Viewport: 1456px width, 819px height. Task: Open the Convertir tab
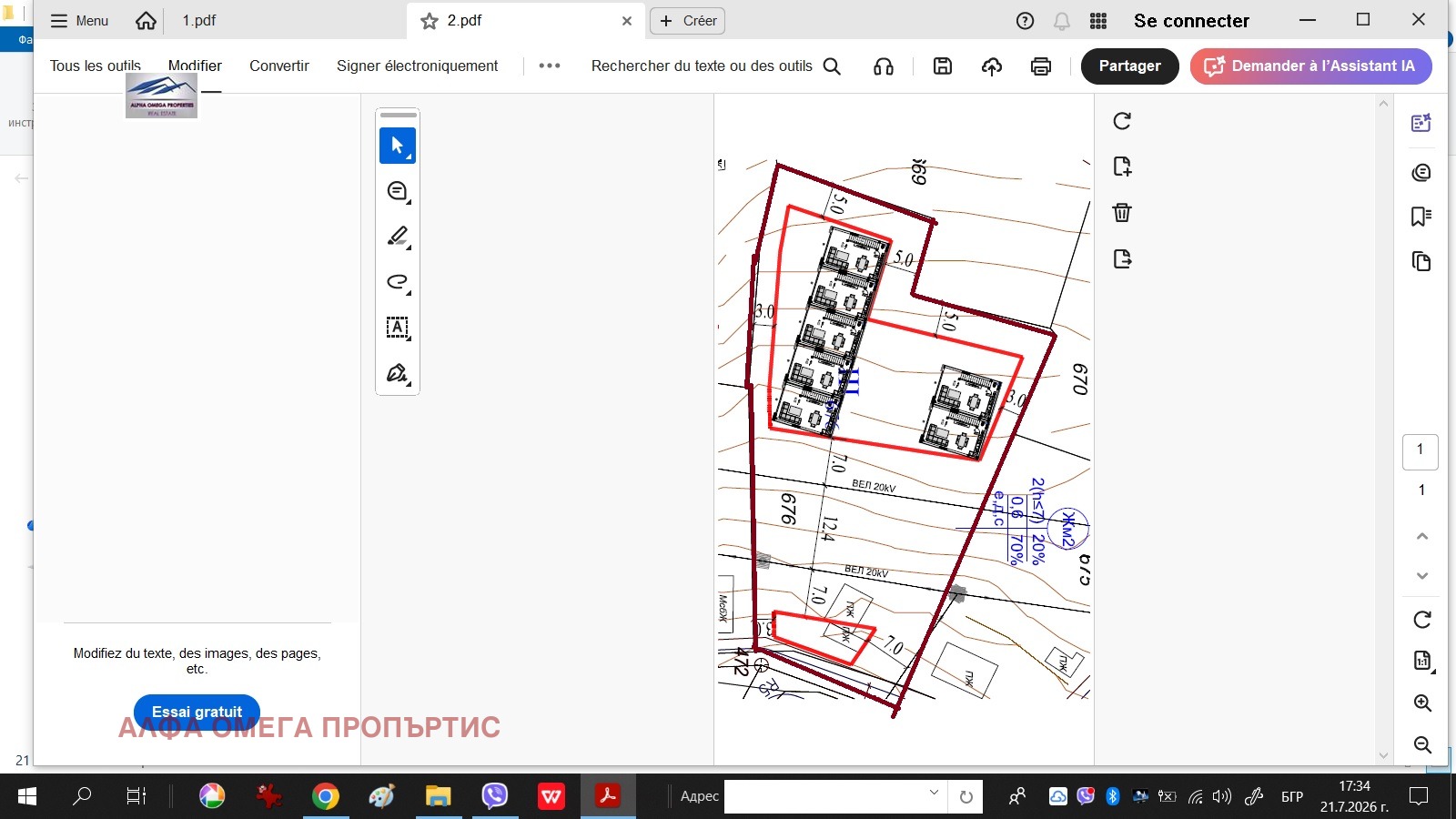coord(279,66)
